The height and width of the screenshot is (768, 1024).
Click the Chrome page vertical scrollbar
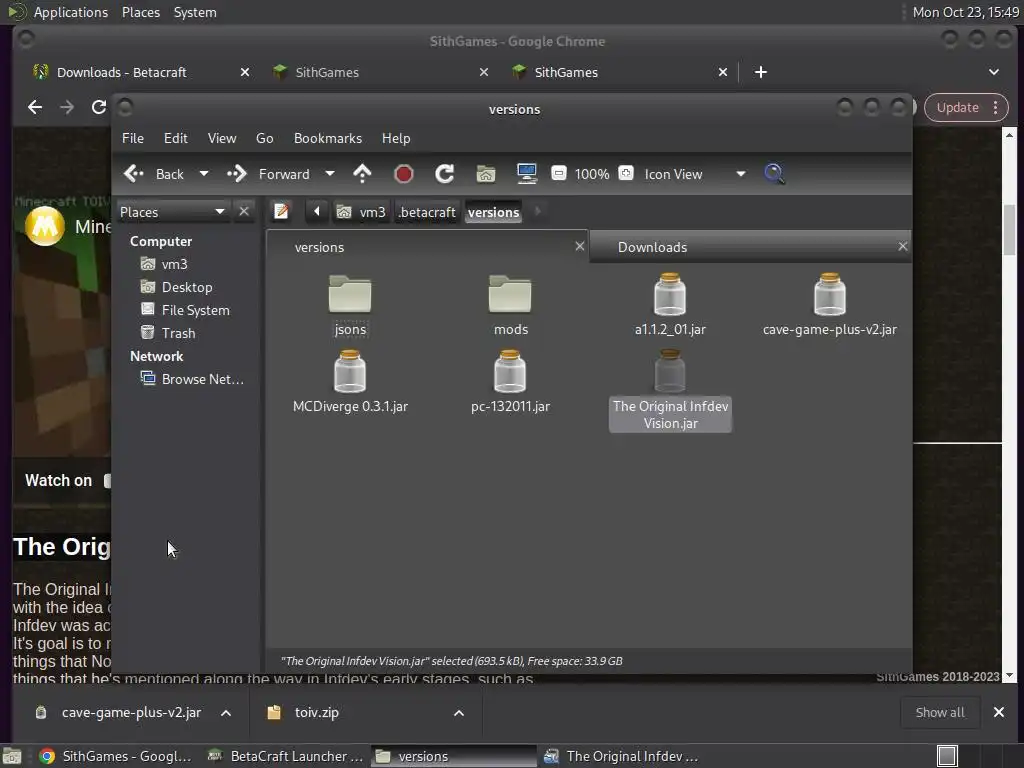[x=1009, y=230]
